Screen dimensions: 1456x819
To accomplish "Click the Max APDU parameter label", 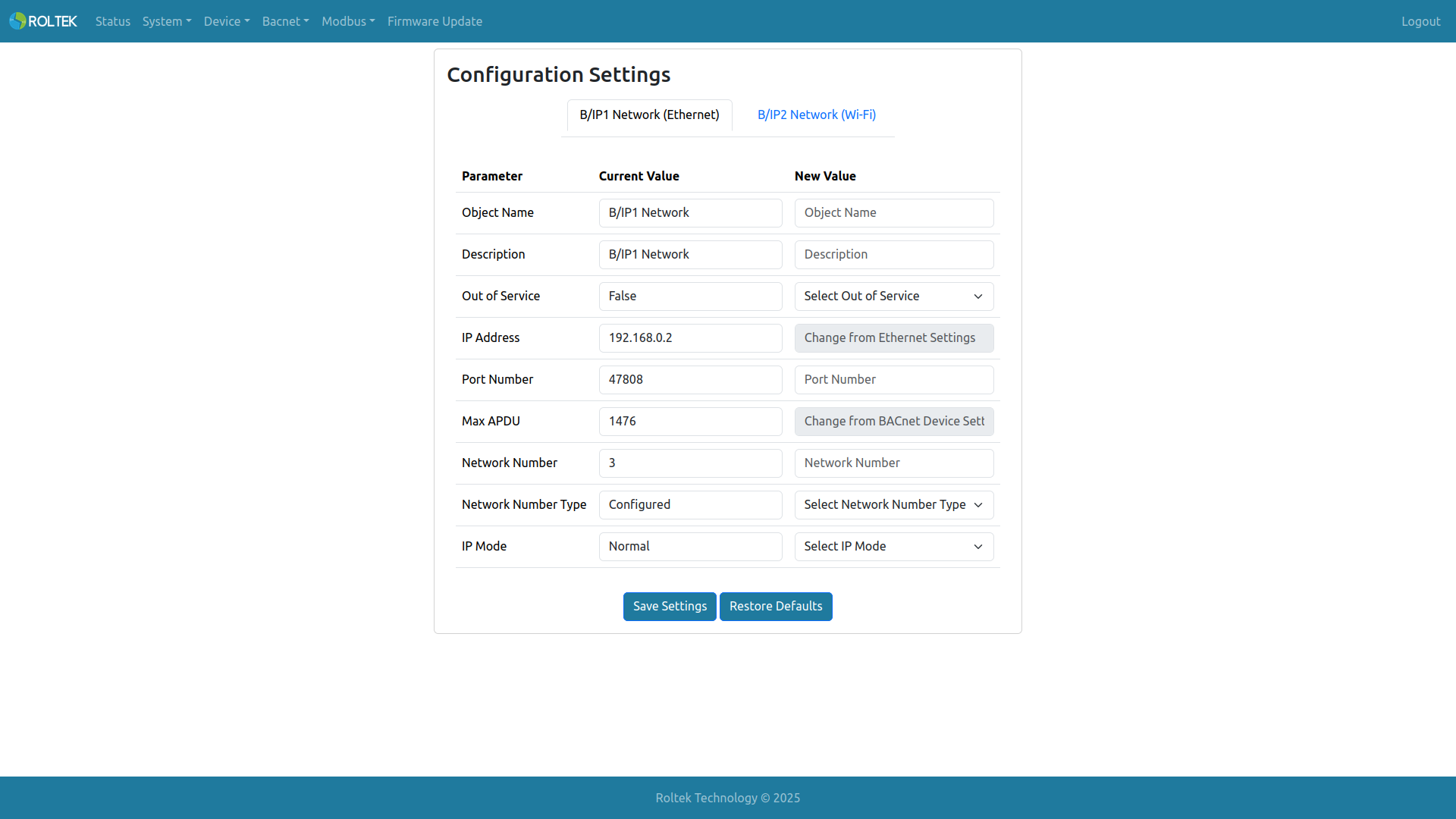I will click(491, 421).
